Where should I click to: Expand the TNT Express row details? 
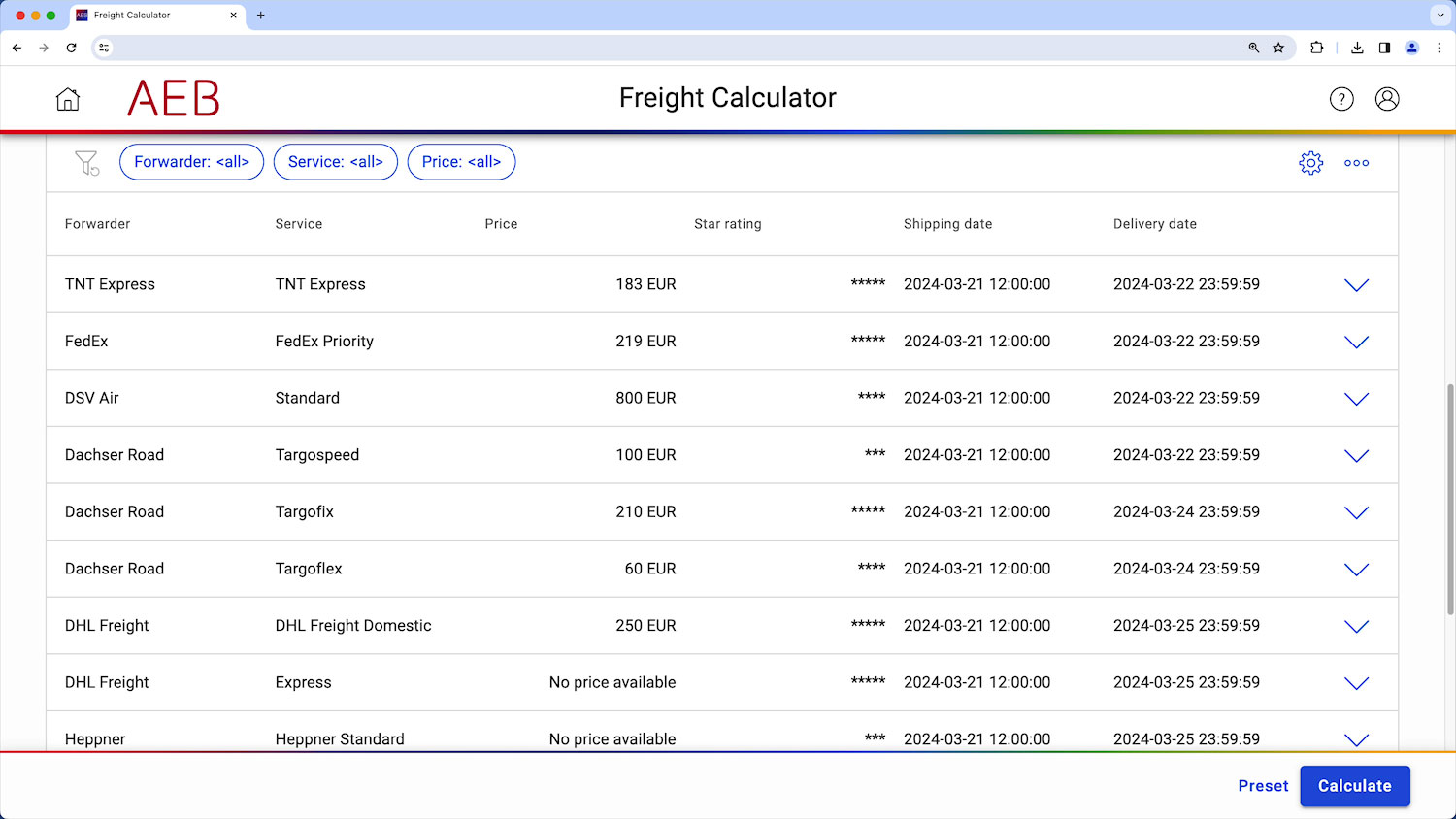click(x=1356, y=284)
